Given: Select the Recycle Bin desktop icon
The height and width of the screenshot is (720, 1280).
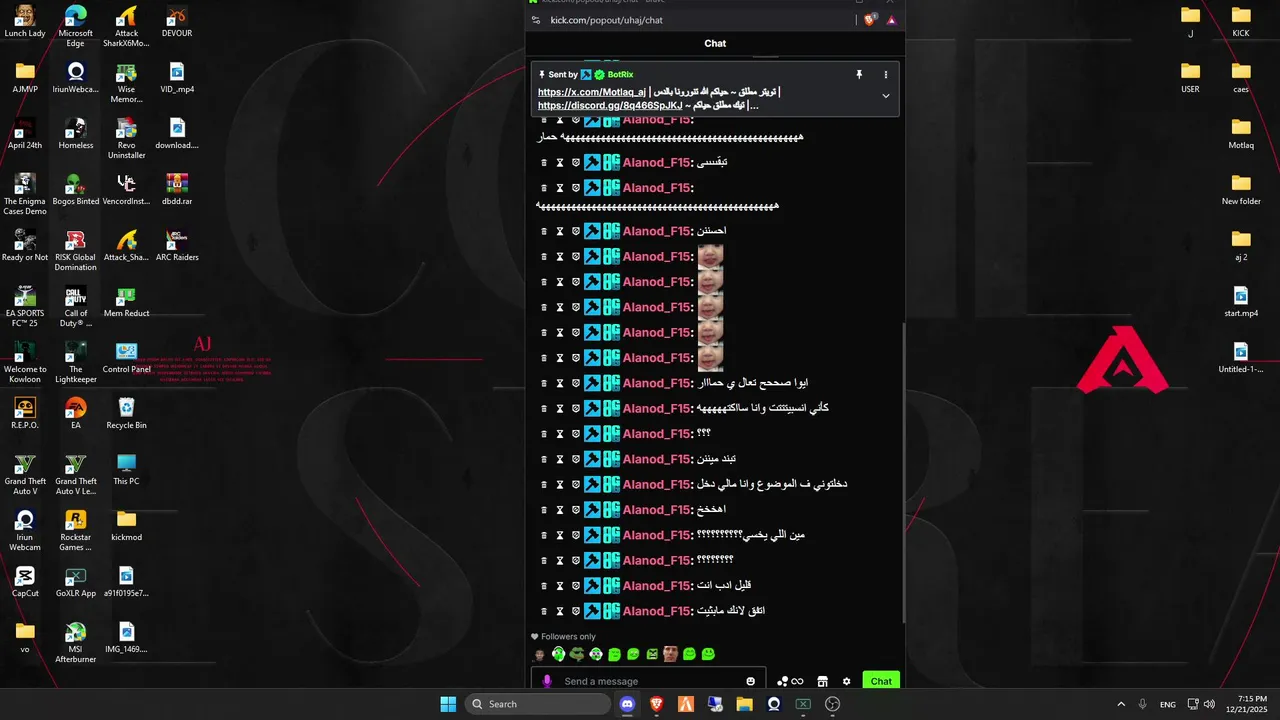Looking at the screenshot, I should coord(126,414).
